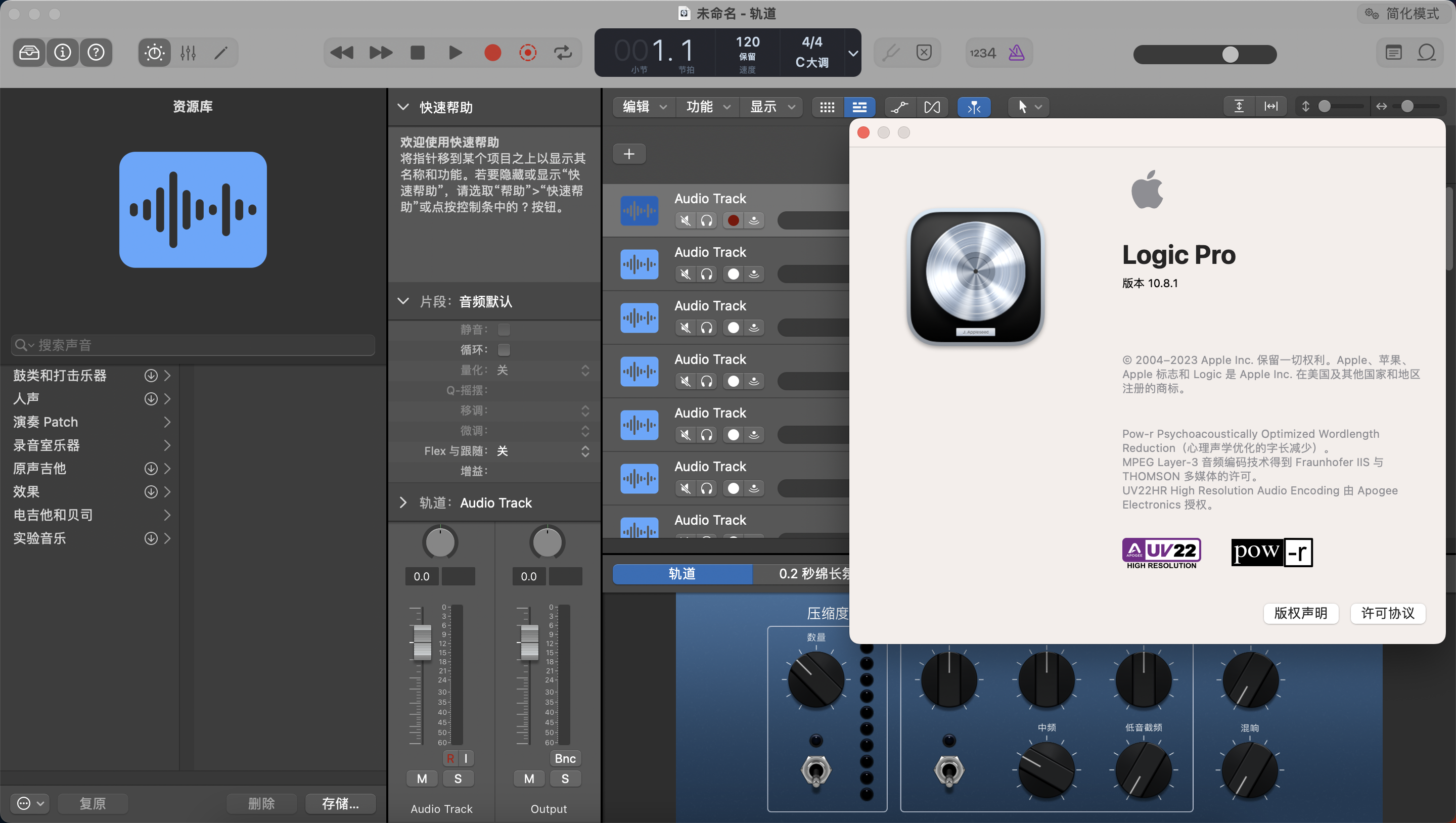Image resolution: width=1456 pixels, height=823 pixels.
Task: Check the 循环 checkbox
Action: coord(504,350)
